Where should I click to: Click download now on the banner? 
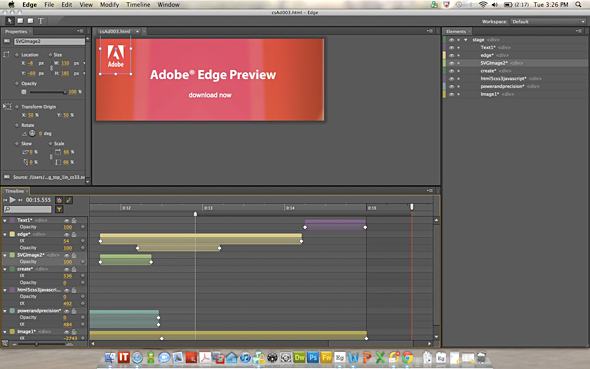pyautogui.click(x=210, y=95)
